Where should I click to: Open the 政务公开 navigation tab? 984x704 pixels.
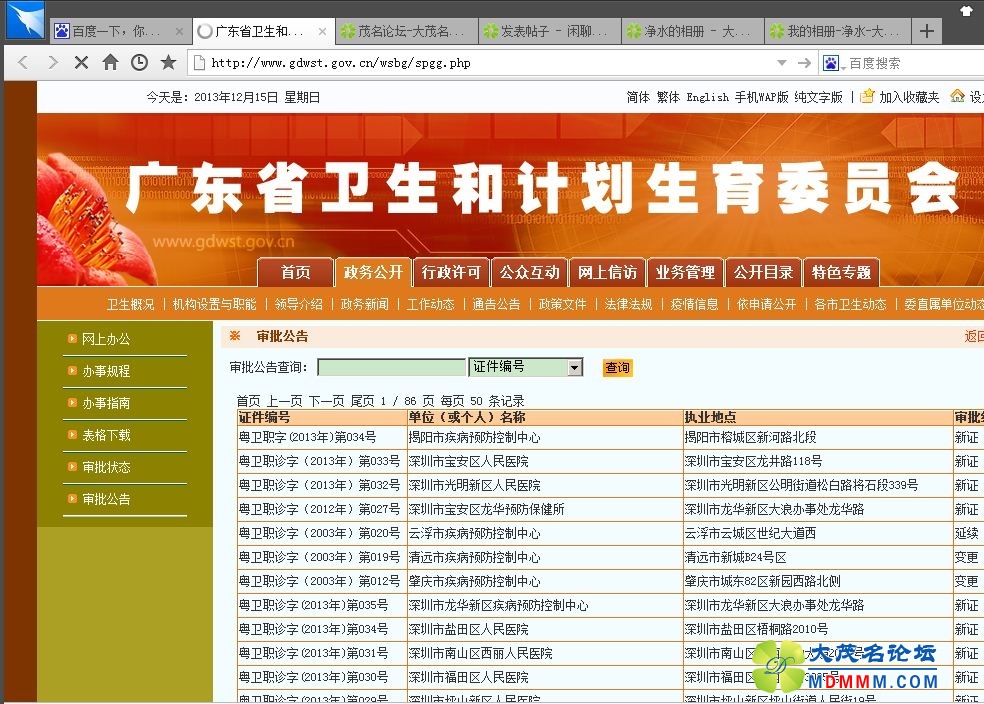[x=373, y=272]
